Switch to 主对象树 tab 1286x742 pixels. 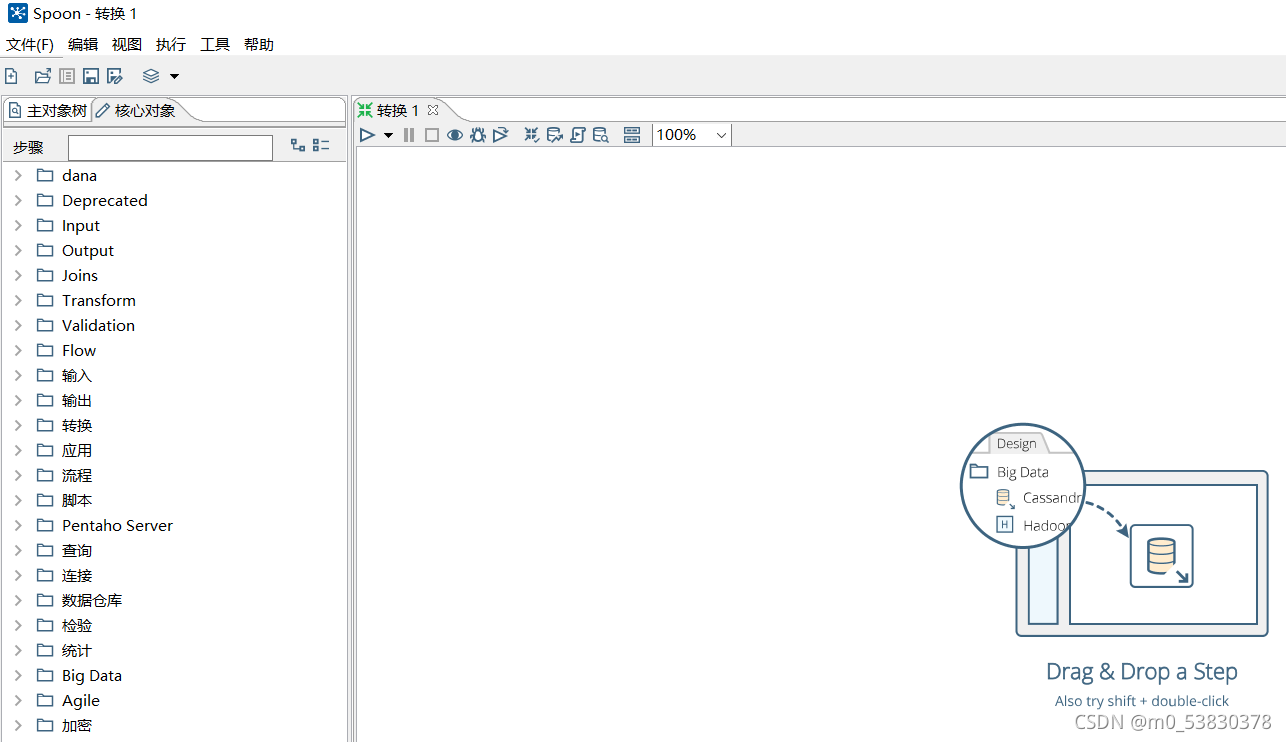tap(47, 110)
